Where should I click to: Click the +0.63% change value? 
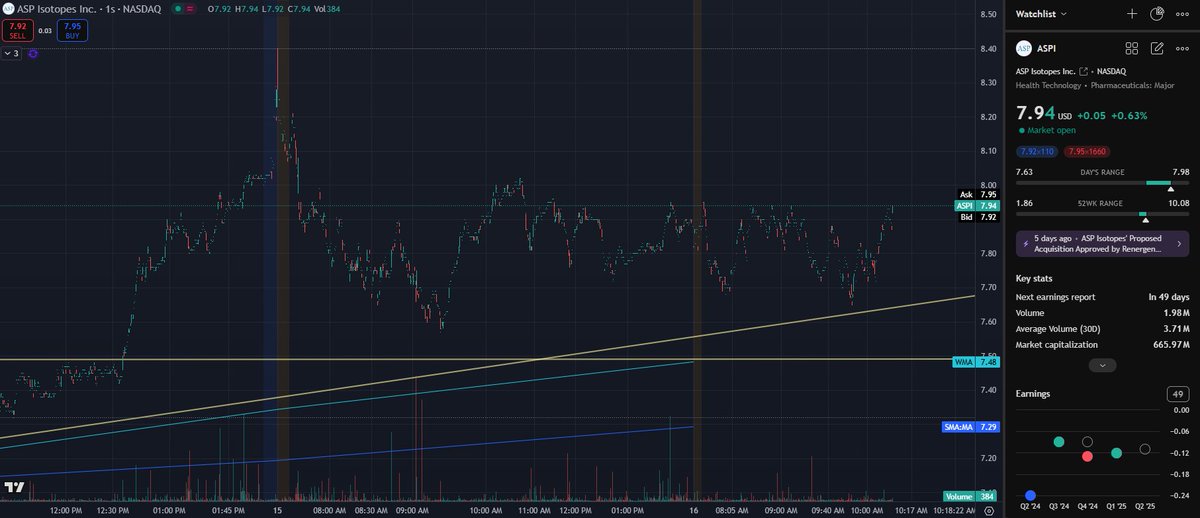[x=1129, y=115]
